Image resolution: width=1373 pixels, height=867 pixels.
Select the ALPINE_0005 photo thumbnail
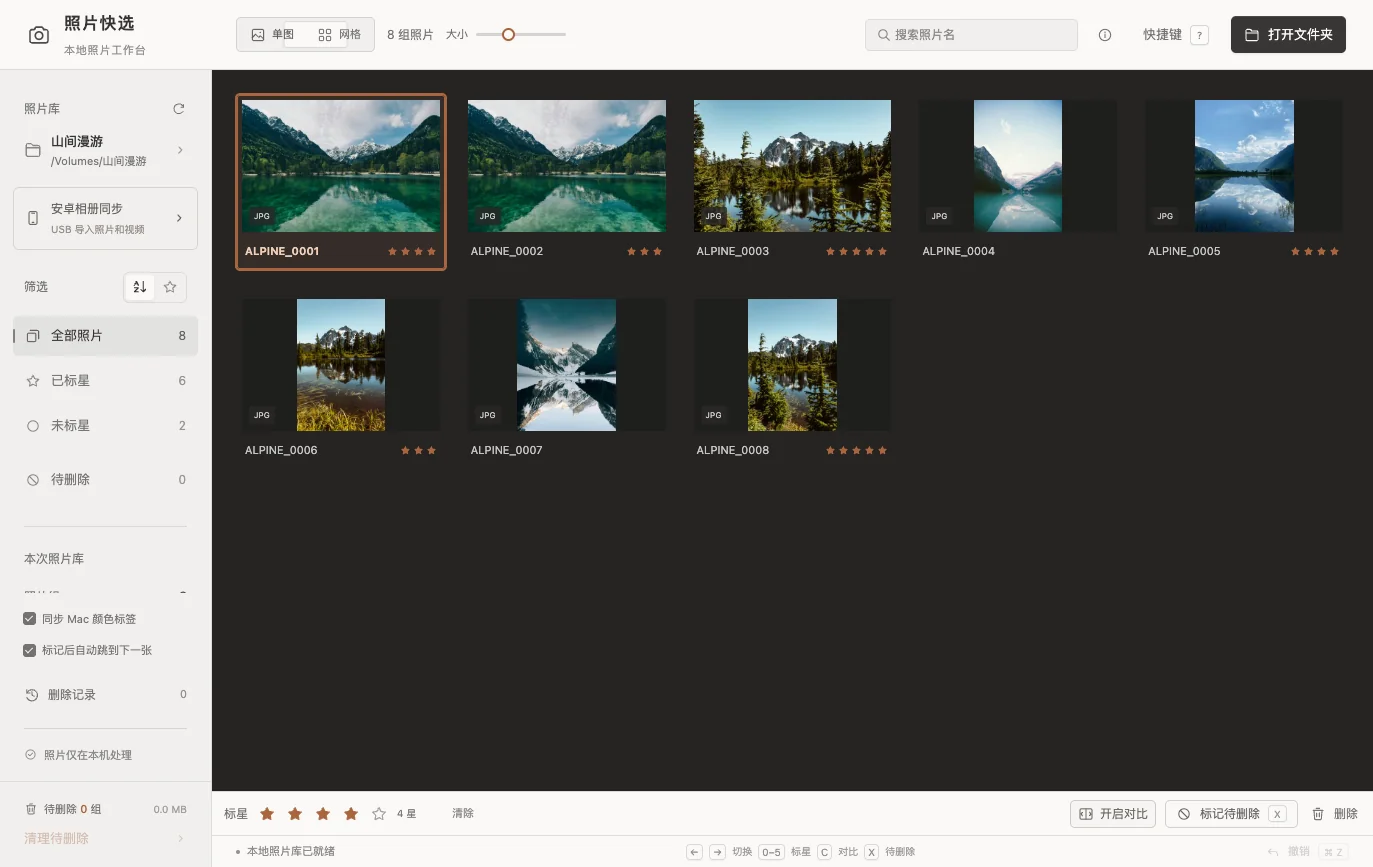click(1244, 166)
